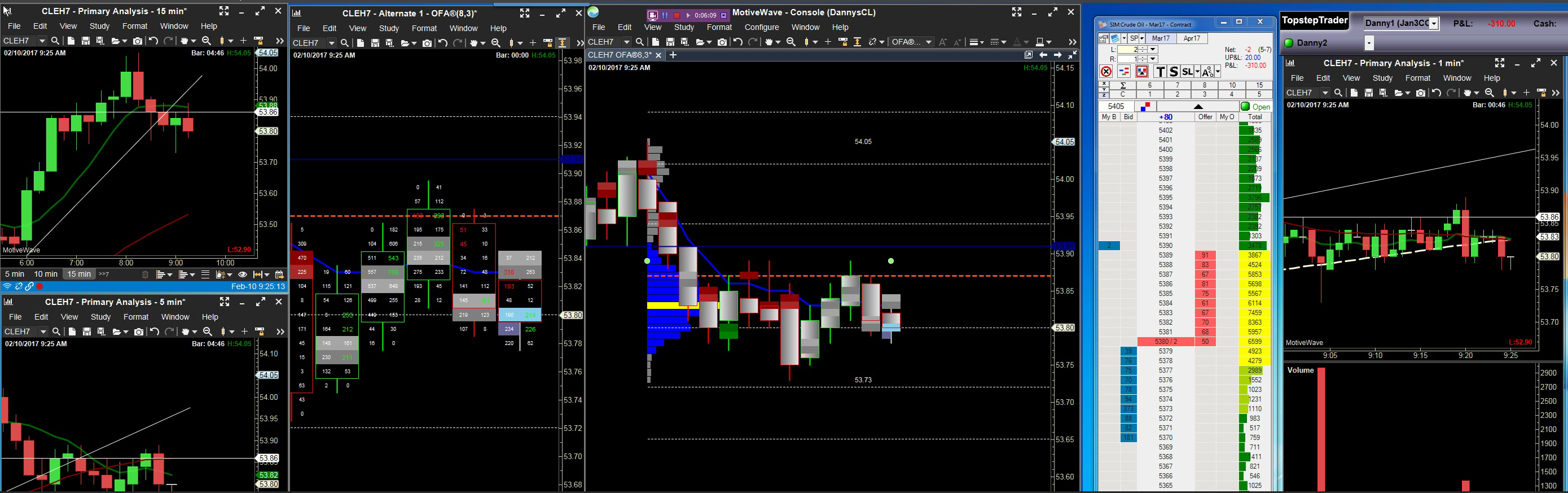Open Study menu in 15 min chart window

coord(99,26)
